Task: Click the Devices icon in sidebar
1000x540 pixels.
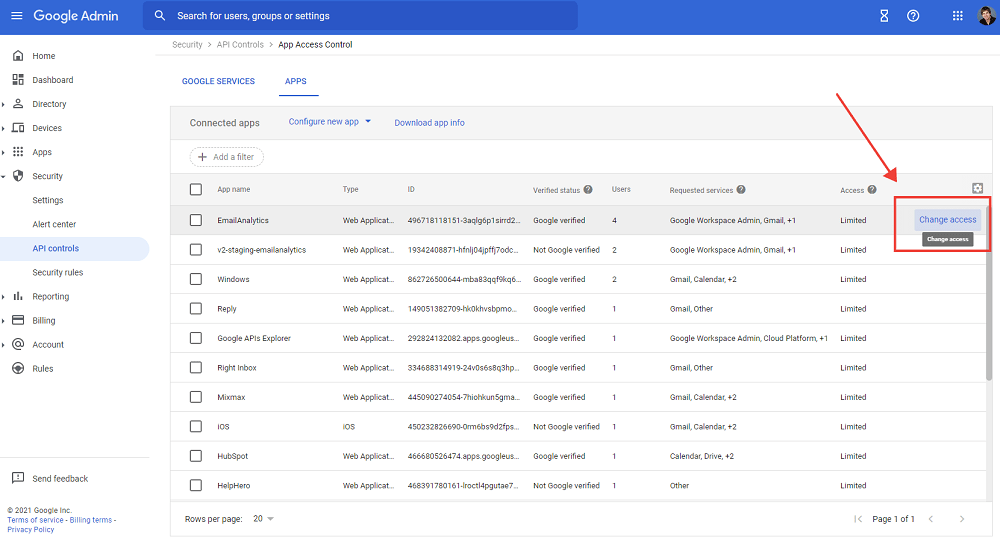Action: [18, 128]
